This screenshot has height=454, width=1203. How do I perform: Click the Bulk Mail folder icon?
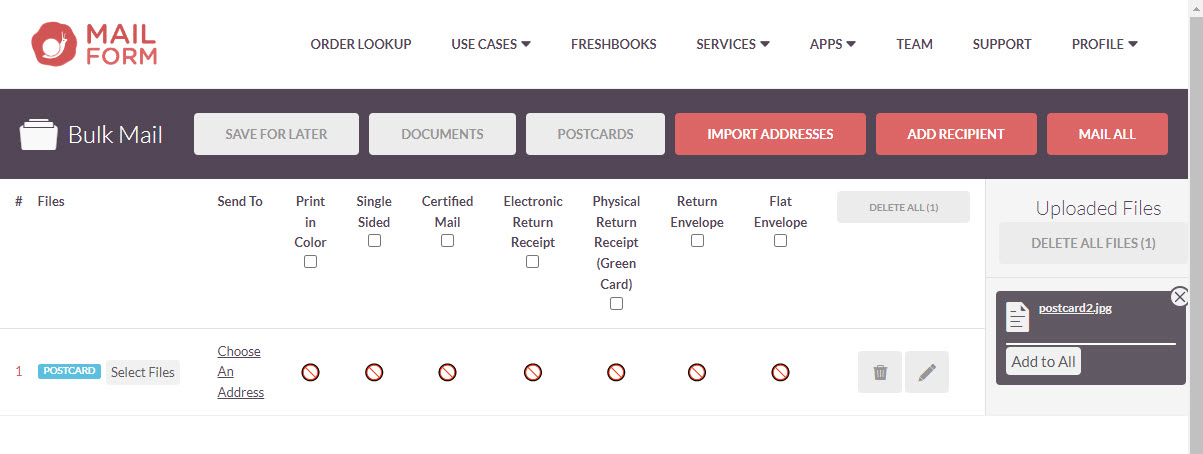click(39, 135)
